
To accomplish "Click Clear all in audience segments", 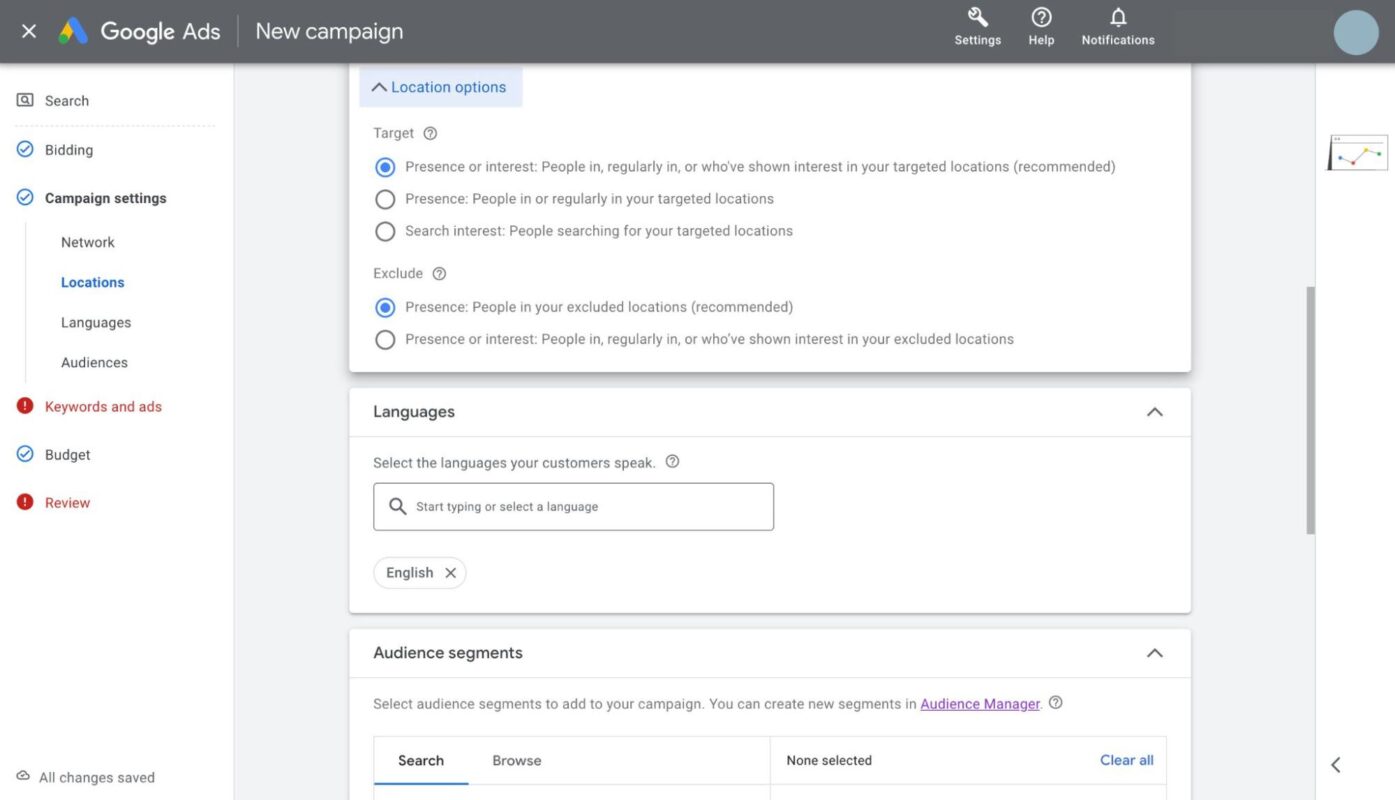I will (1126, 760).
